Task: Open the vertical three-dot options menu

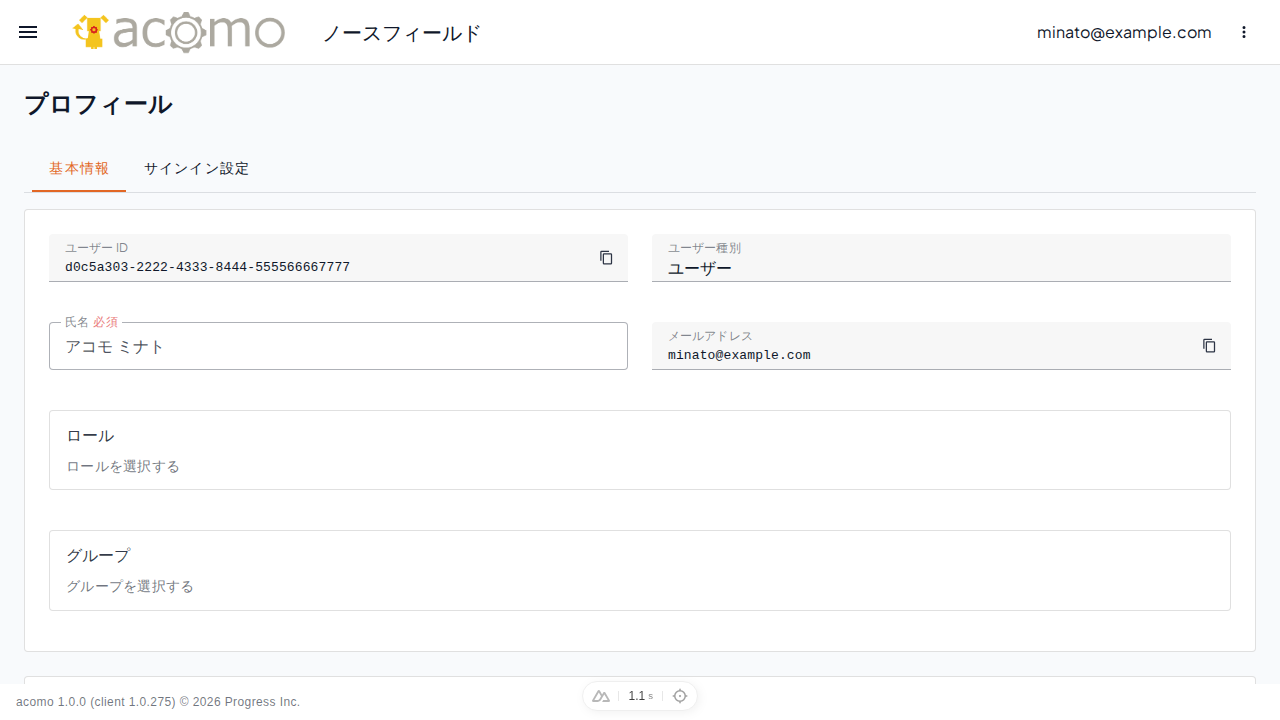Action: point(1244,32)
